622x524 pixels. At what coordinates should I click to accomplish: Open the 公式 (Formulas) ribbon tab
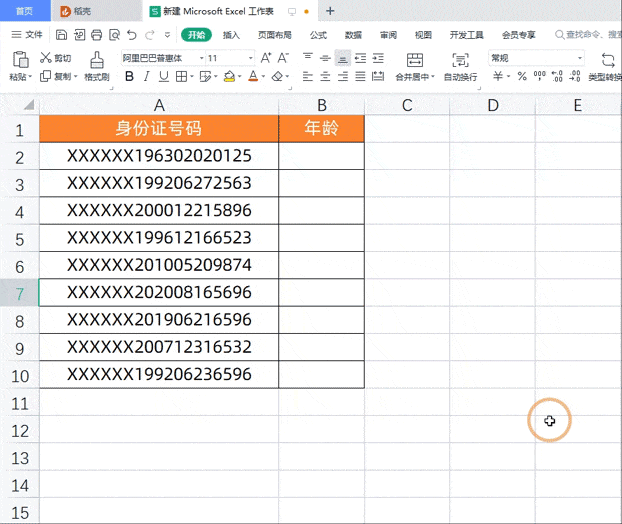(x=318, y=34)
